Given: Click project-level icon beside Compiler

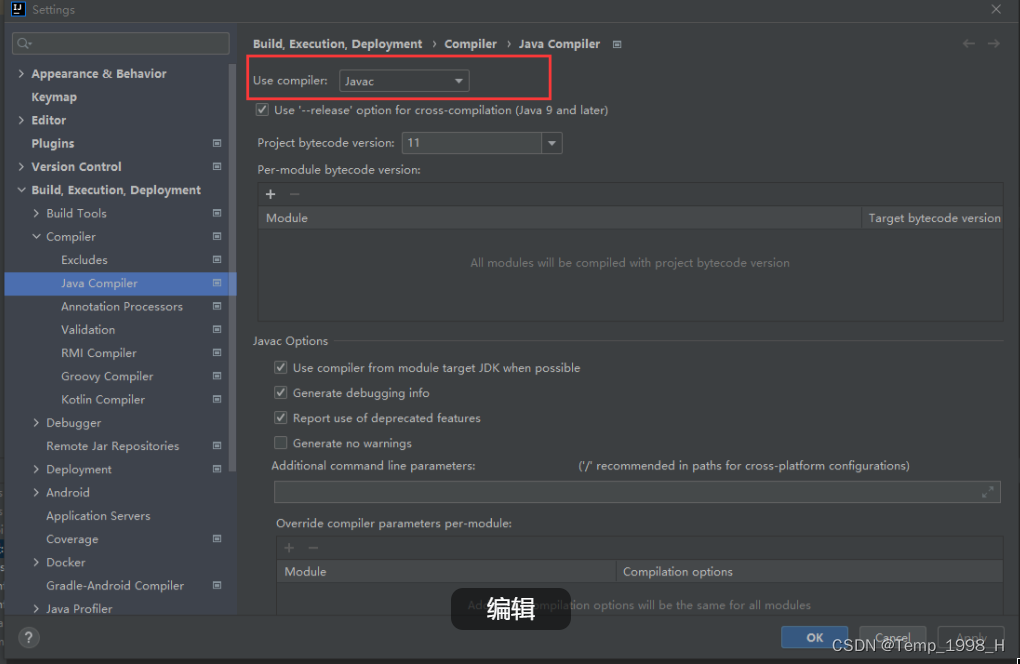Looking at the screenshot, I should click(x=217, y=237).
